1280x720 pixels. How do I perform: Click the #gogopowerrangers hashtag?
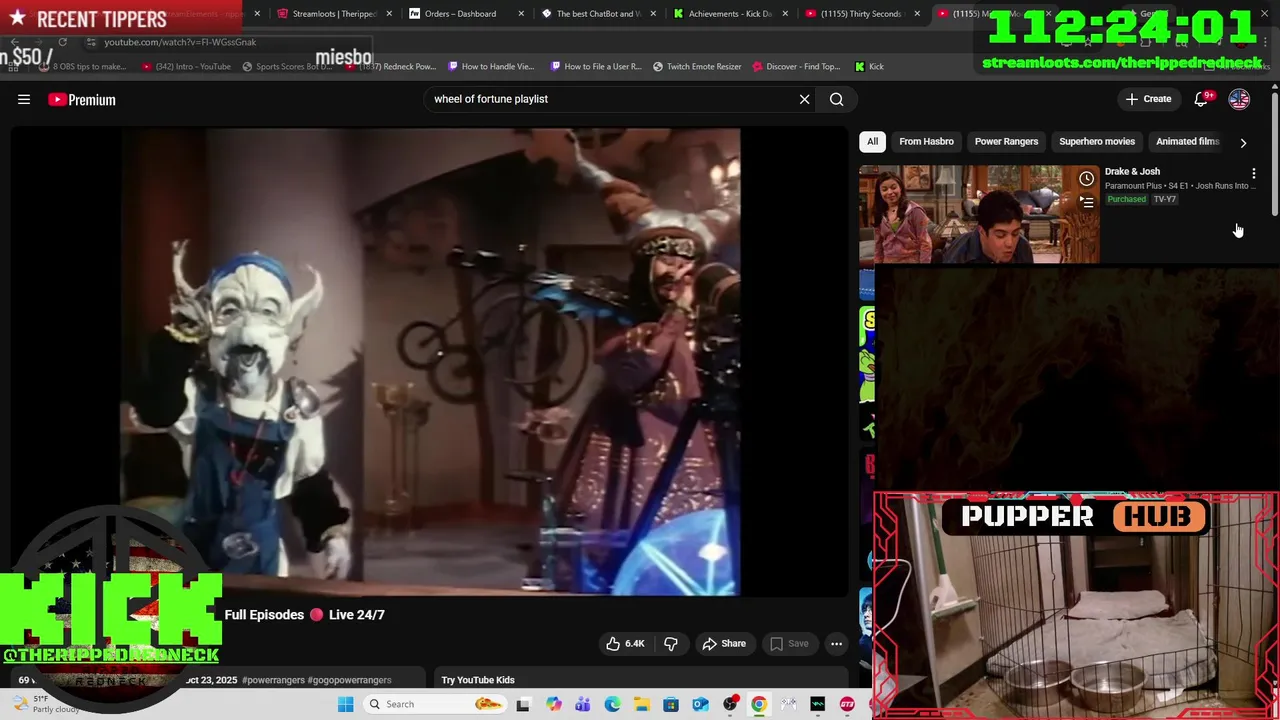(350, 680)
